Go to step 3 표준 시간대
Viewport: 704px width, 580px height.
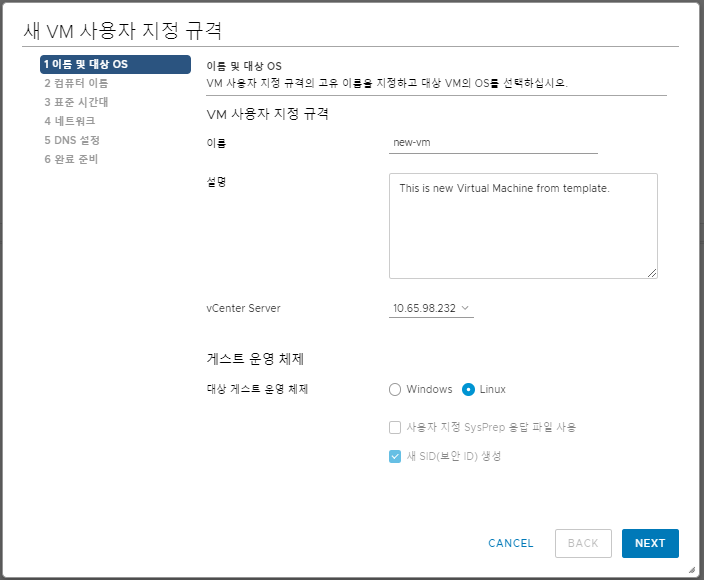coord(76,102)
